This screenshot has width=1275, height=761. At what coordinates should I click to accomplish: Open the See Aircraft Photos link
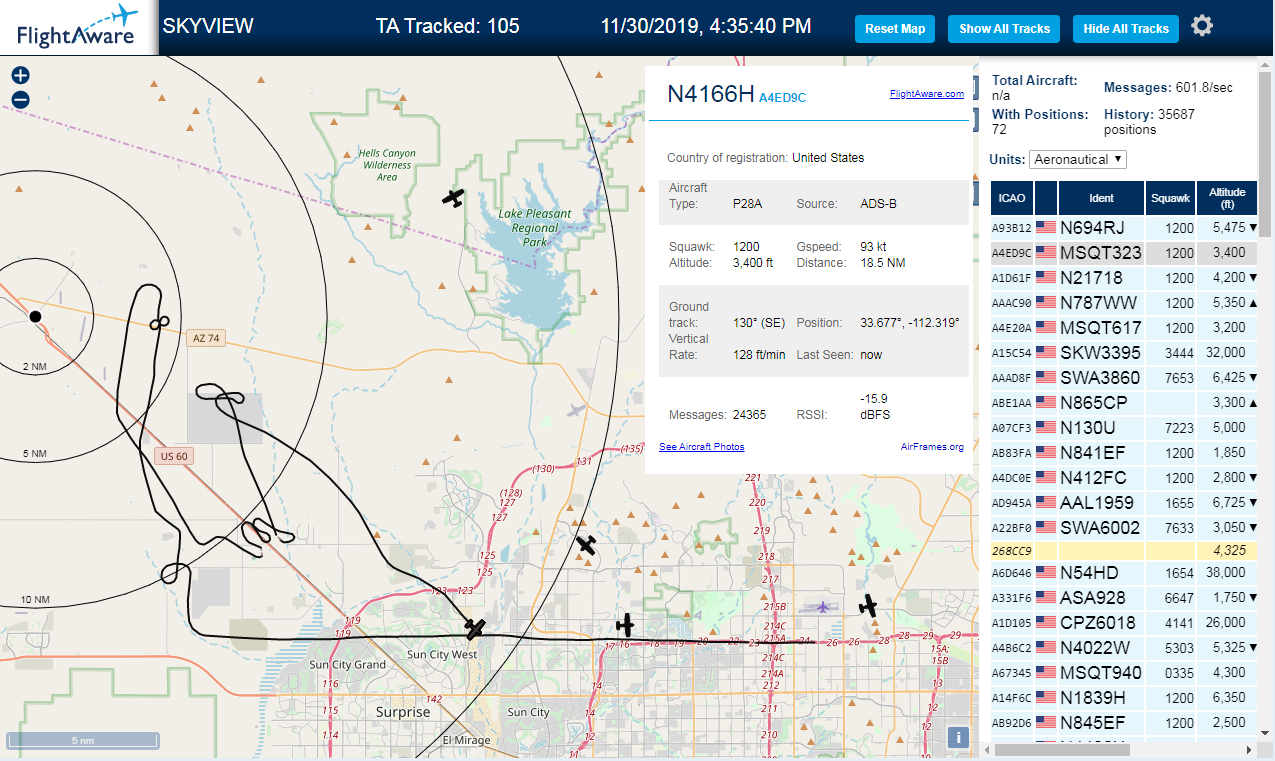click(701, 447)
